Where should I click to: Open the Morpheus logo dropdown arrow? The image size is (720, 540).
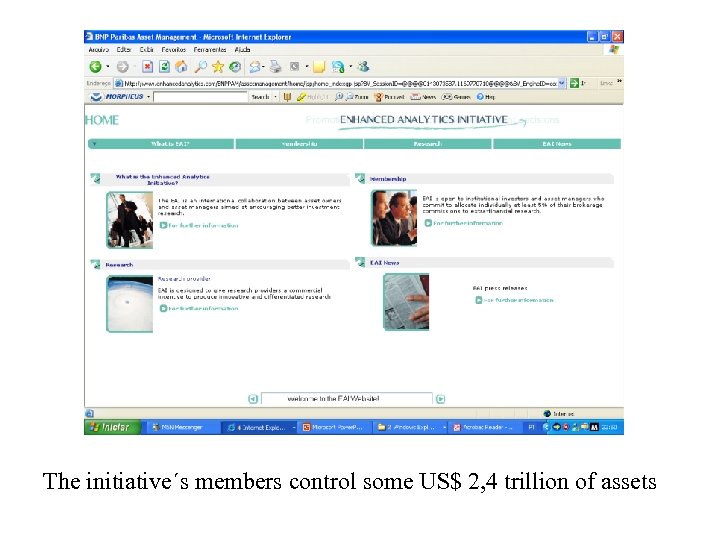148,97
